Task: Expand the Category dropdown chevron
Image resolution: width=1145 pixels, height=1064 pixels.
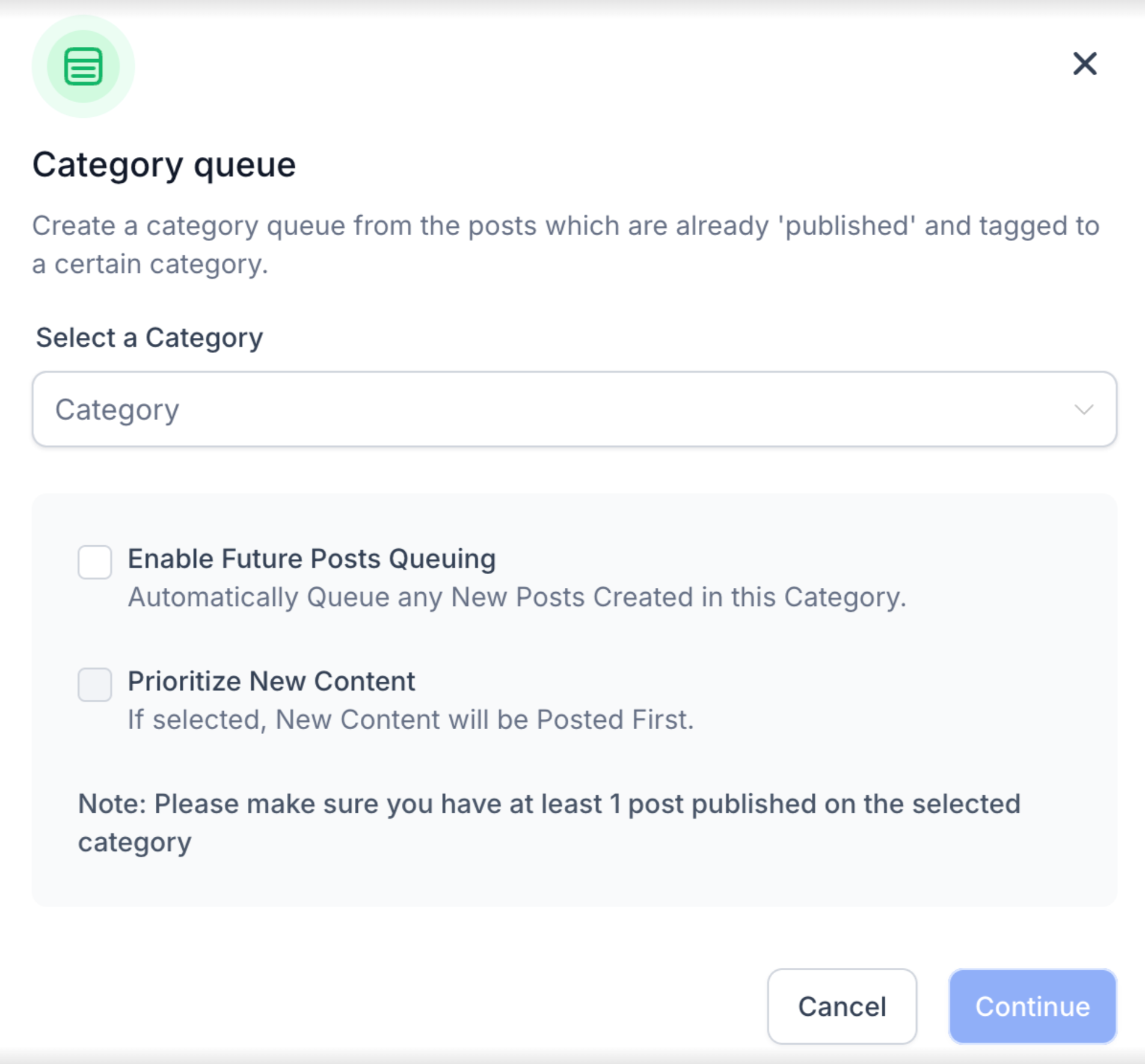Action: coord(1084,410)
